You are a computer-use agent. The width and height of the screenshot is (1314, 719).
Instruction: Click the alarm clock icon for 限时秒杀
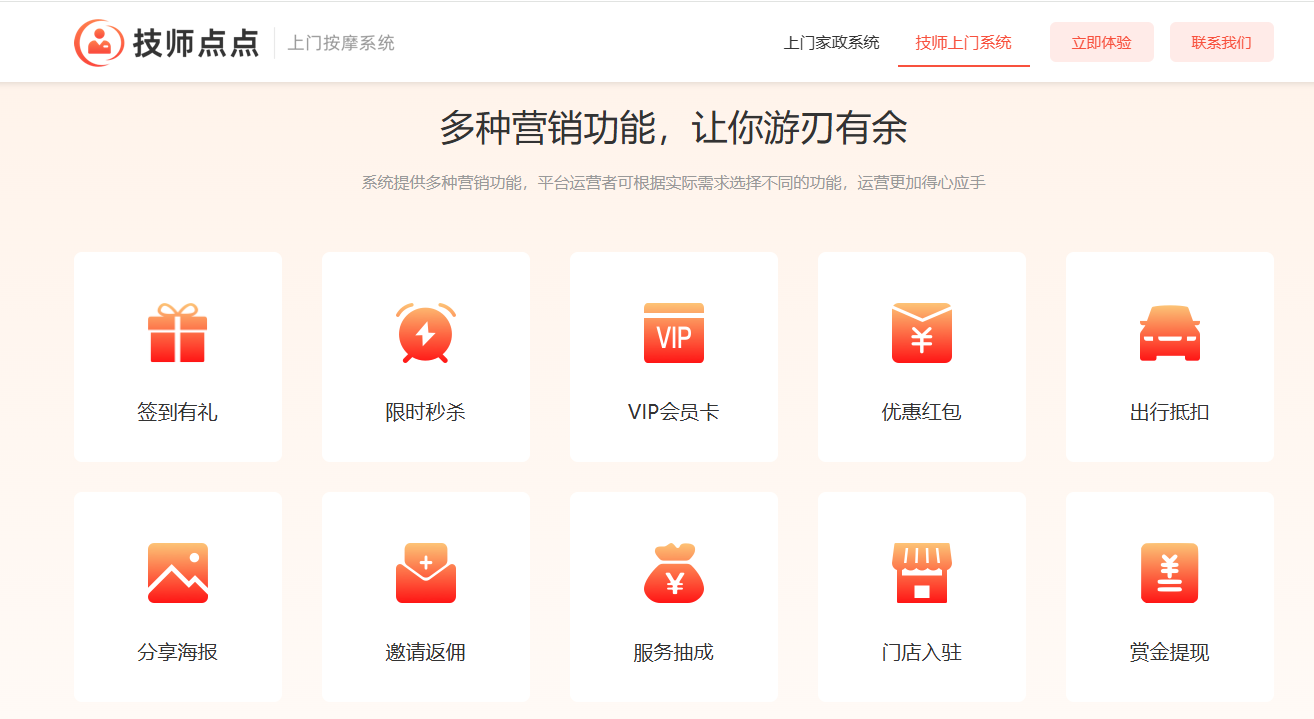(426, 333)
